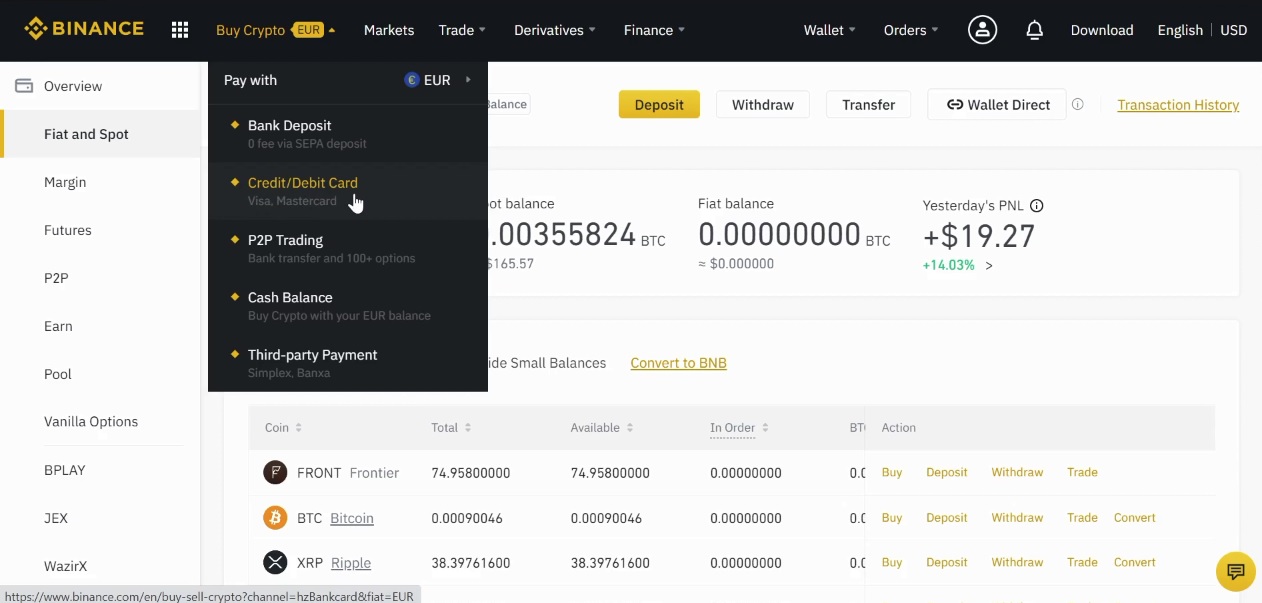Open PNL details arrow beside +14.03%
This screenshot has height=603, width=1262.
[x=989, y=265]
